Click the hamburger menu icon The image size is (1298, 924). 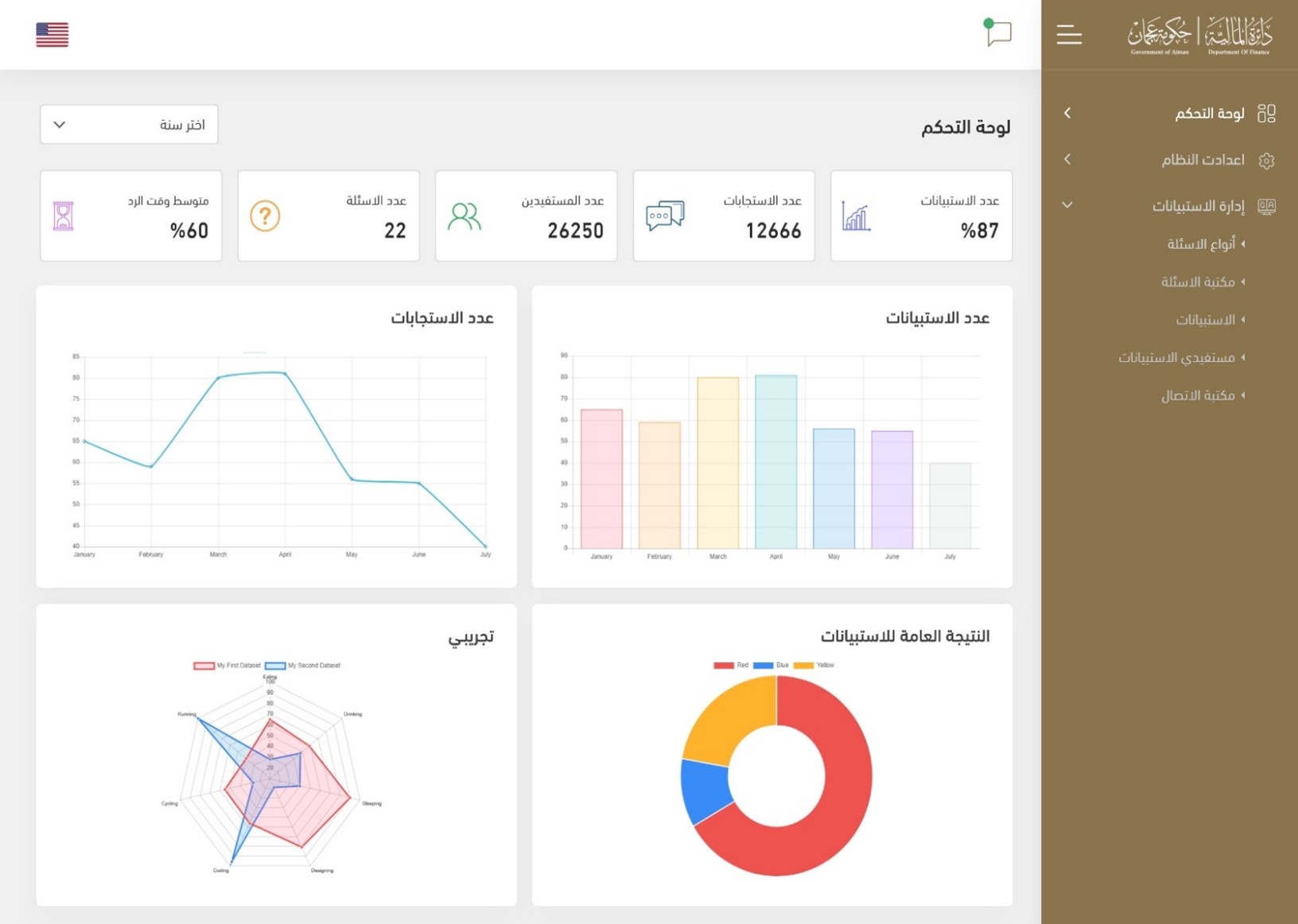[1068, 35]
